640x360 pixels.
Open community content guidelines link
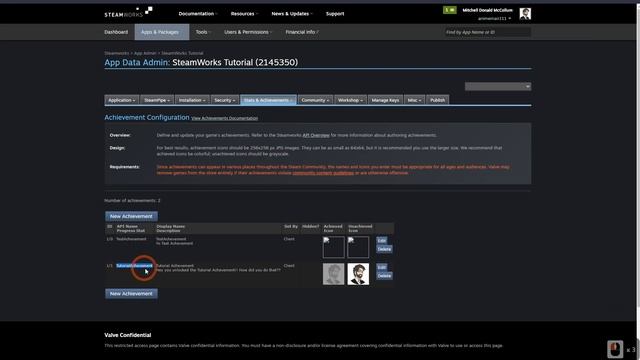[323, 173]
